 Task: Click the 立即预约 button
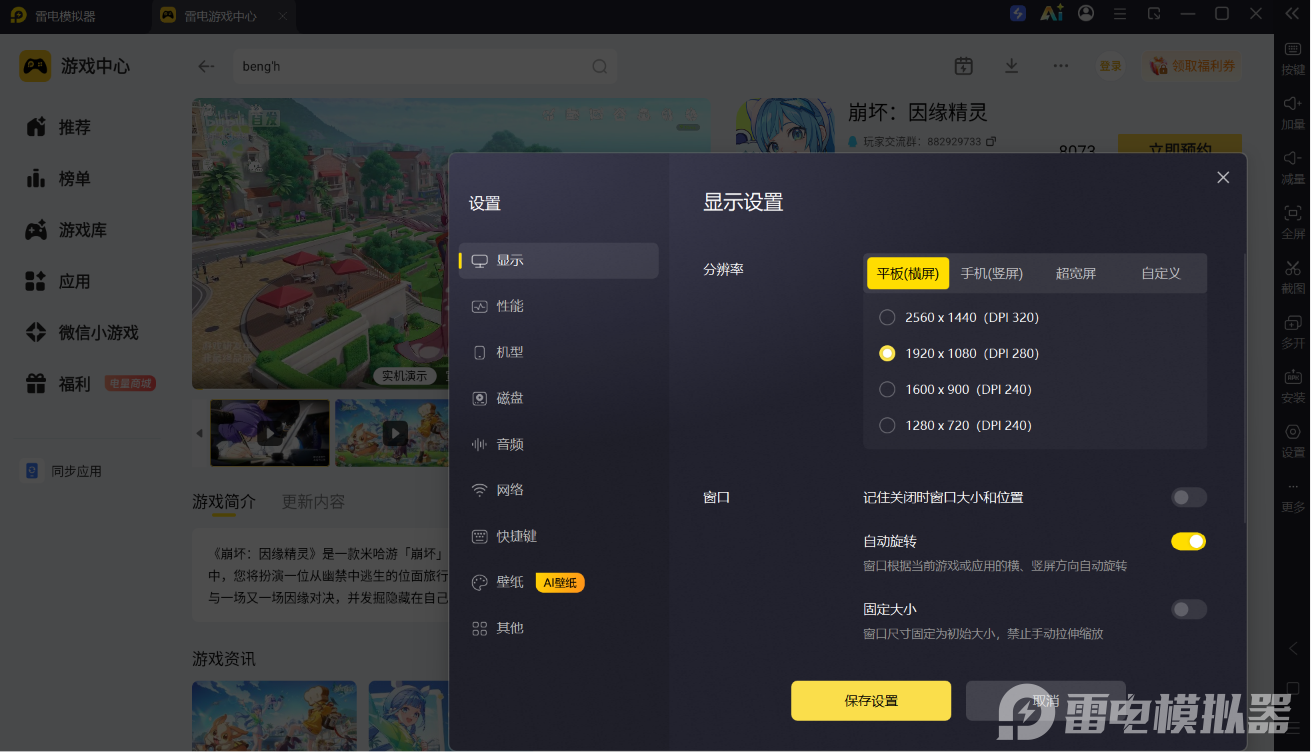(x=1180, y=146)
